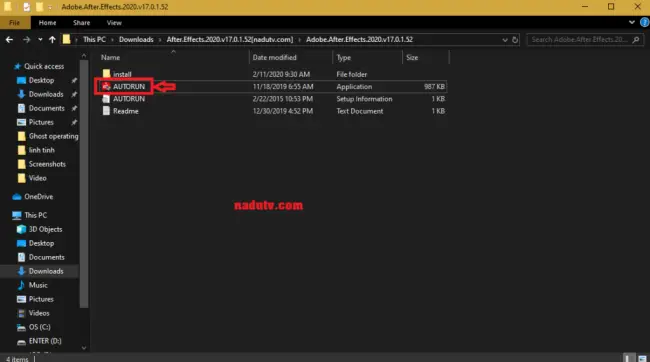
Task: Open Pictures under This PC
Action: [41, 299]
